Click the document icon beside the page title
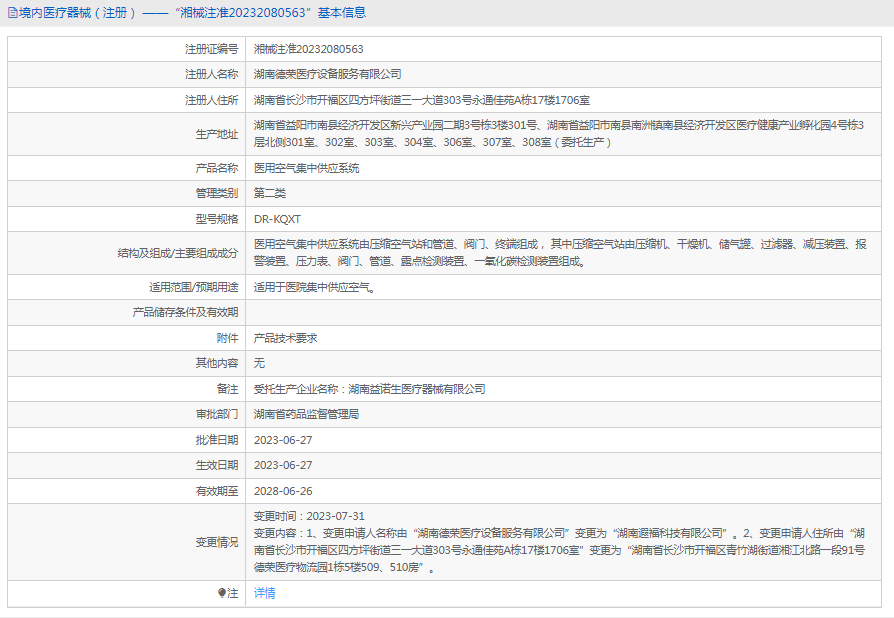Screen dimensions: 894x618 (x=12, y=13)
